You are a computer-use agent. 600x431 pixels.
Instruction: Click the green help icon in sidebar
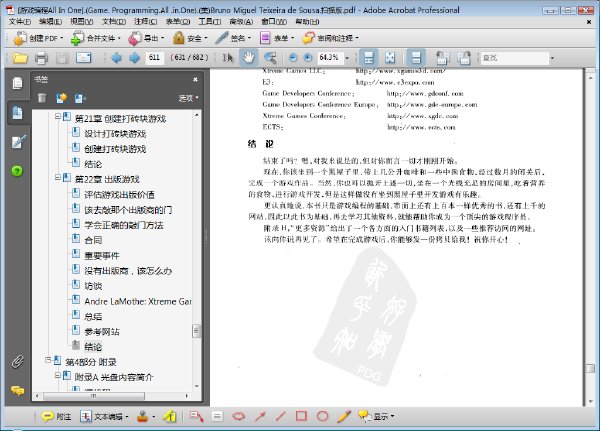coord(17,171)
